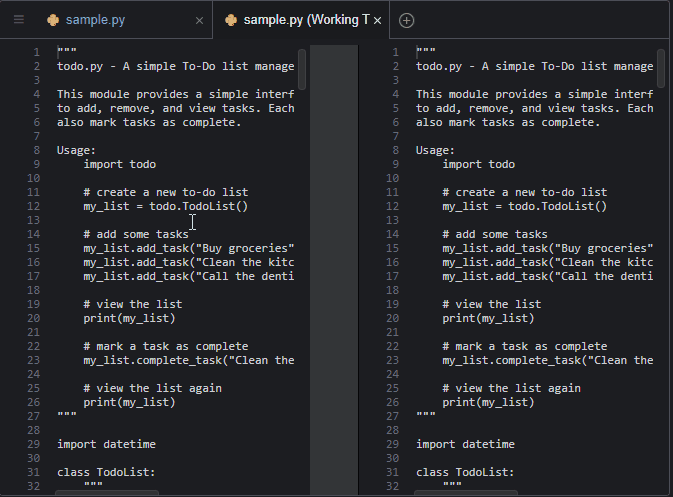The width and height of the screenshot is (673, 497).
Task: Click "Usage:" text in the right pane
Action: click(x=435, y=150)
